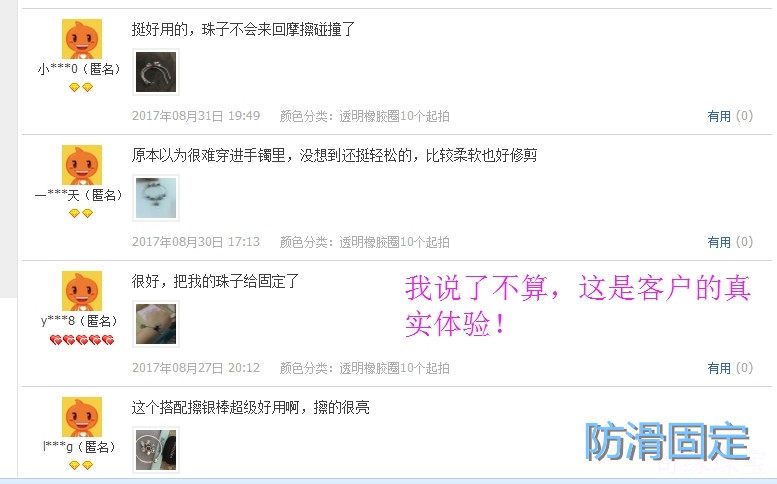Click yellow diamond rank icons under l***g
777x484 pixels.
[81, 465]
